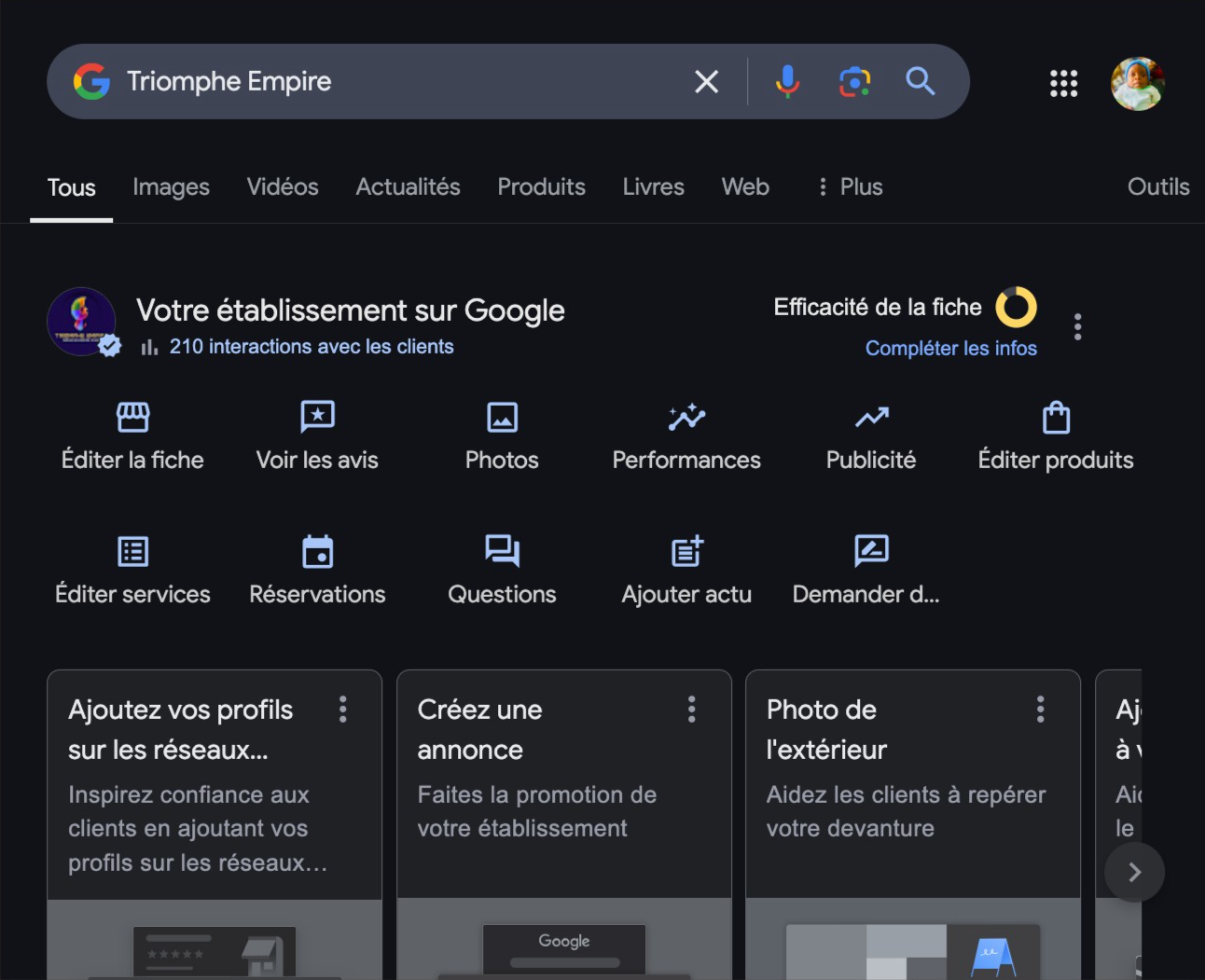Click the business logo thumbnail

point(82,322)
